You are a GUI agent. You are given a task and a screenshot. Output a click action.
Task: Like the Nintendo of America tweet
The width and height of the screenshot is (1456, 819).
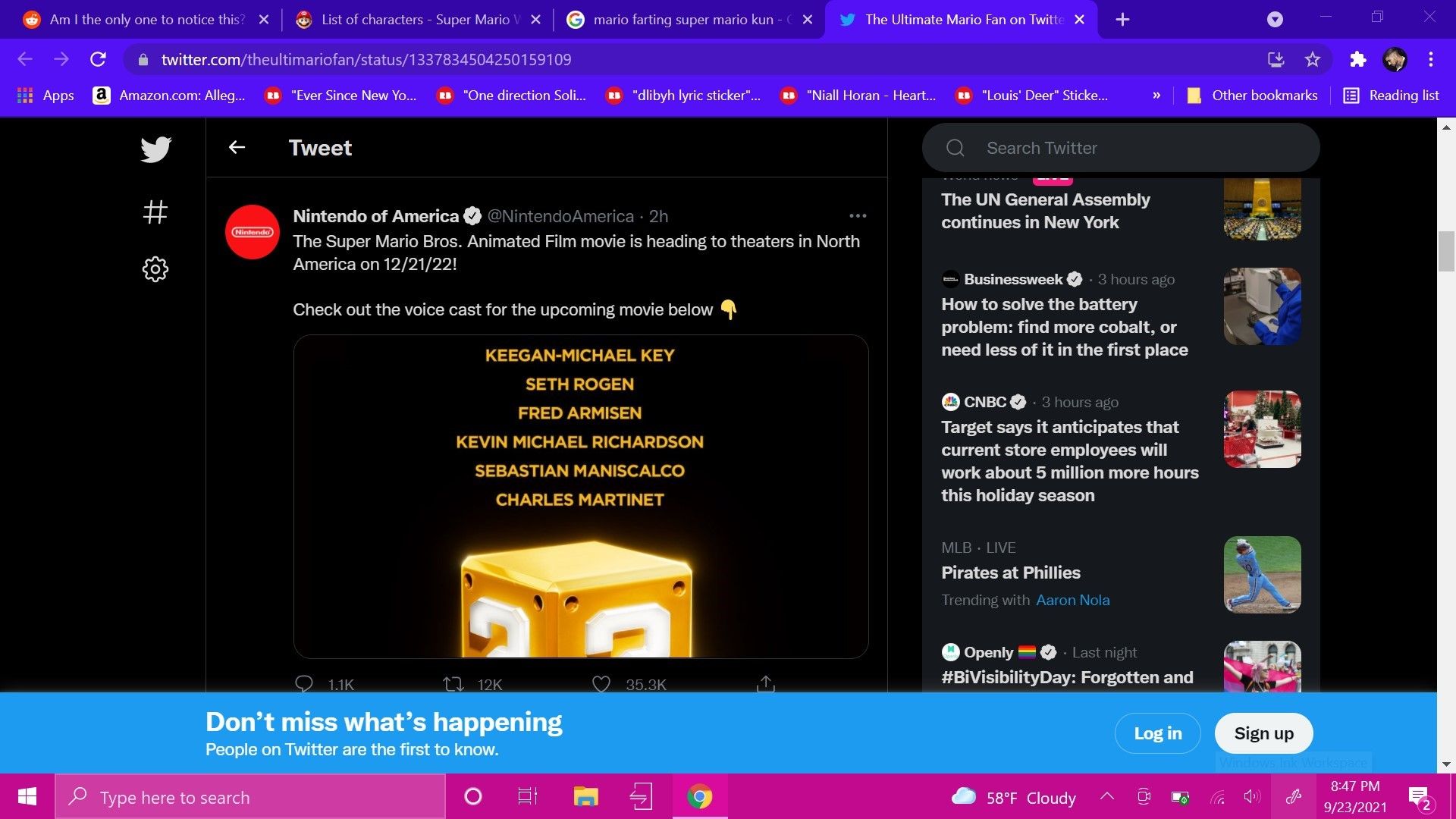[601, 684]
